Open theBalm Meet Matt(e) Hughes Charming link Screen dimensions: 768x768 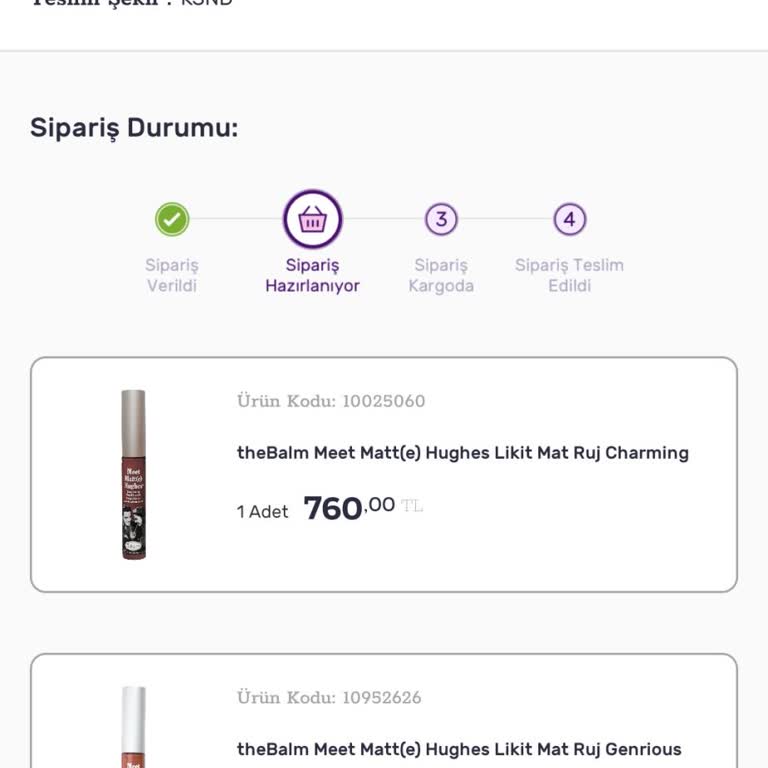[462, 453]
